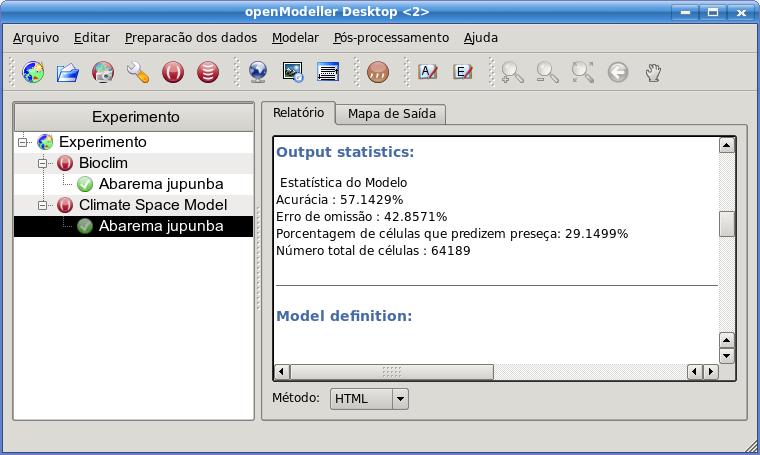Select Abarema jupunba under Climate Space Model
This screenshot has width=760, height=455.
[161, 226]
